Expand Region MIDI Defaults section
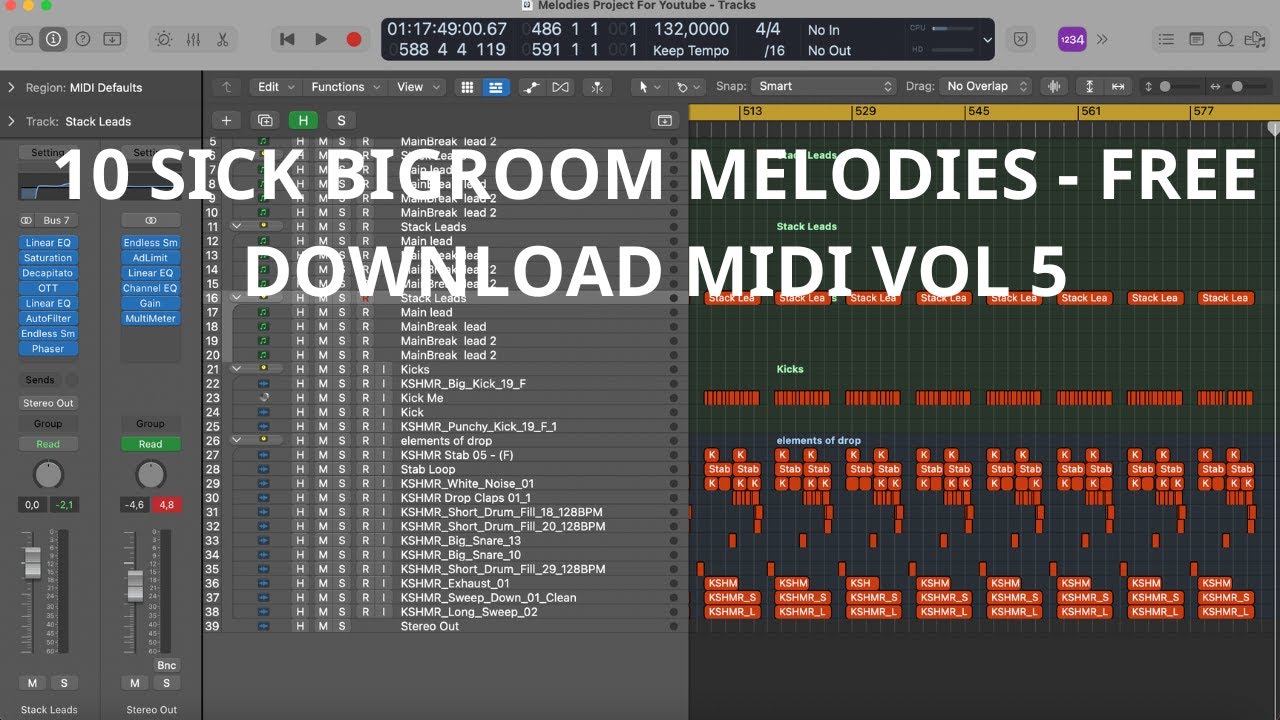Viewport: 1280px width, 720px height. point(11,88)
